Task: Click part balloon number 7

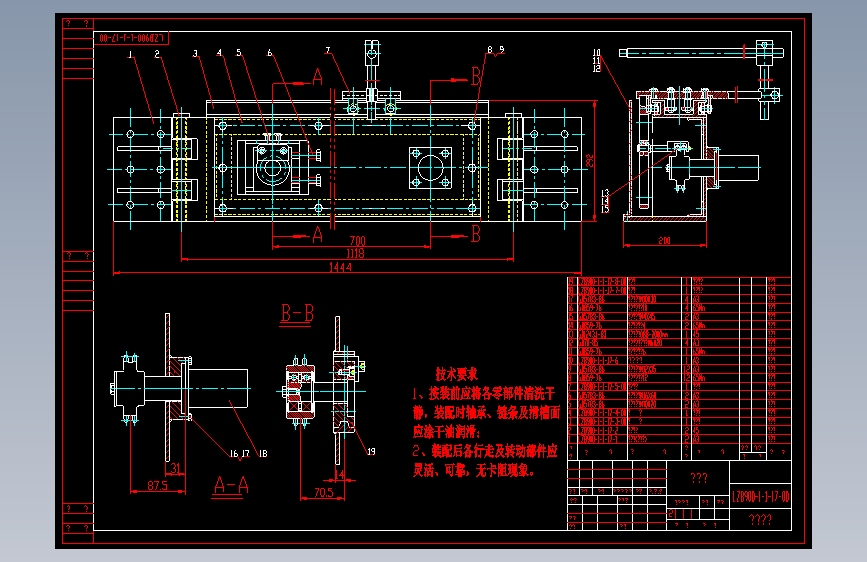Action: coord(328,50)
